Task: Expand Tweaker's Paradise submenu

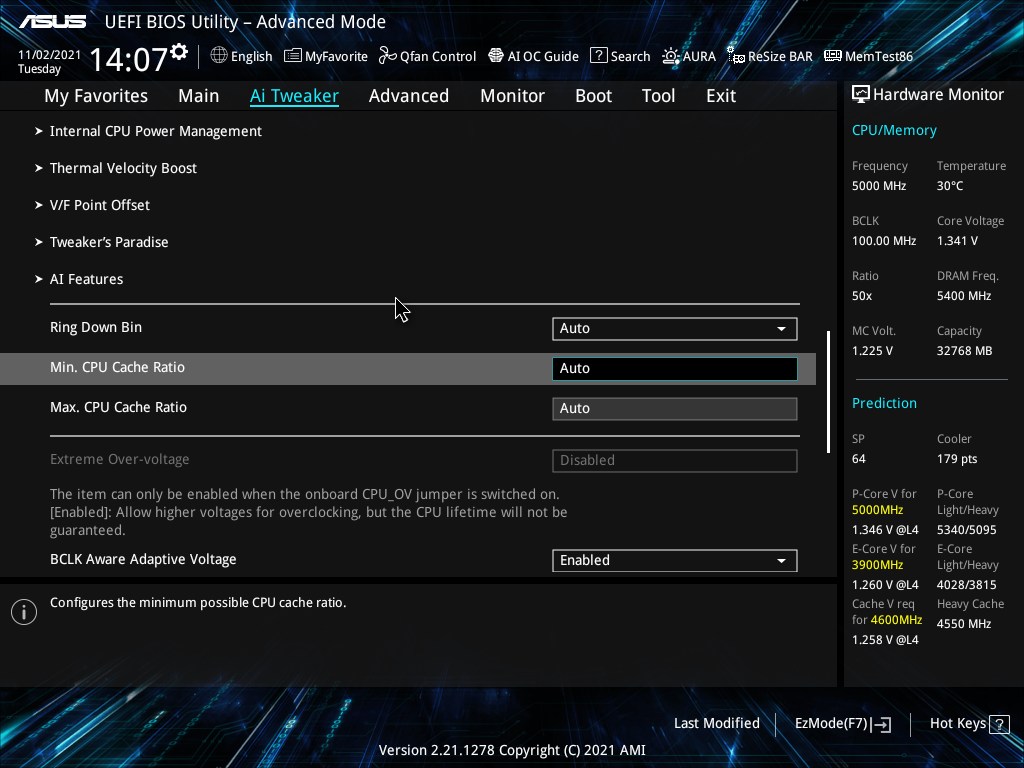Action: pyautogui.click(x=108, y=242)
